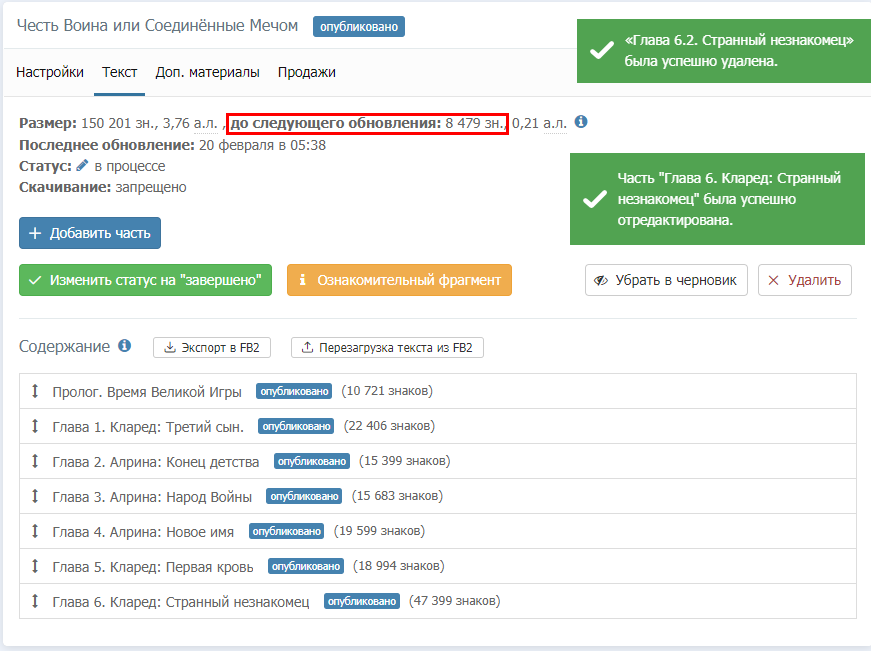Export the book with Экспорт в FB2

pos(212,347)
